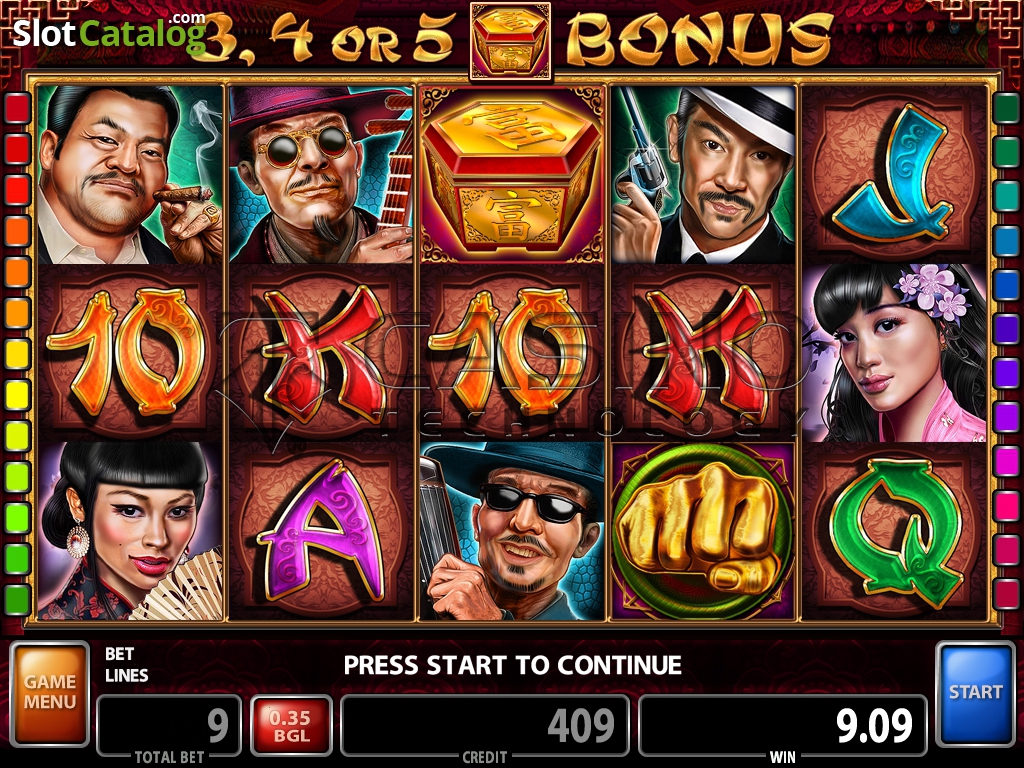Click the top red payline marker on left
The image size is (1024, 768).
(18, 108)
